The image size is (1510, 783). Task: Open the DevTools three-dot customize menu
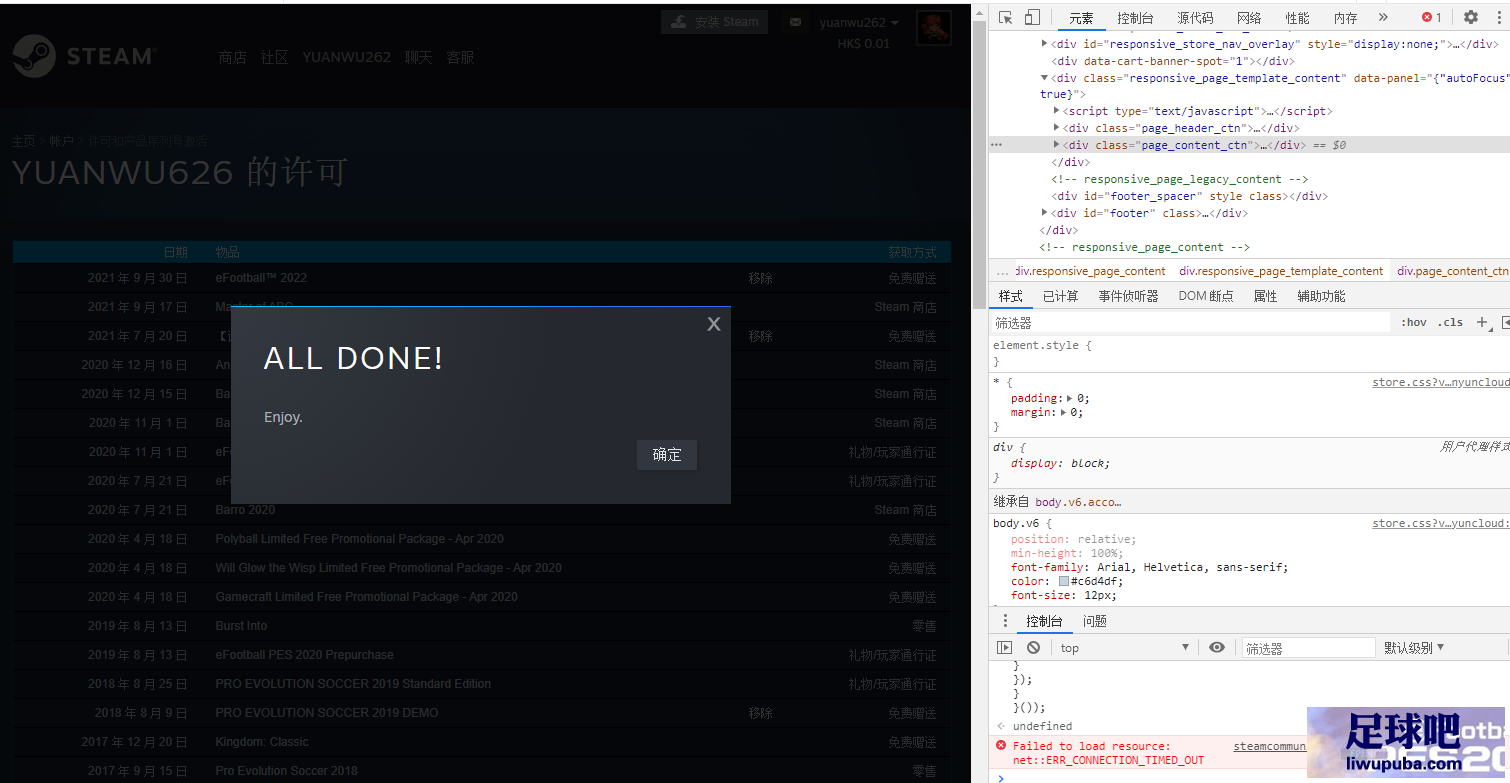1497,17
